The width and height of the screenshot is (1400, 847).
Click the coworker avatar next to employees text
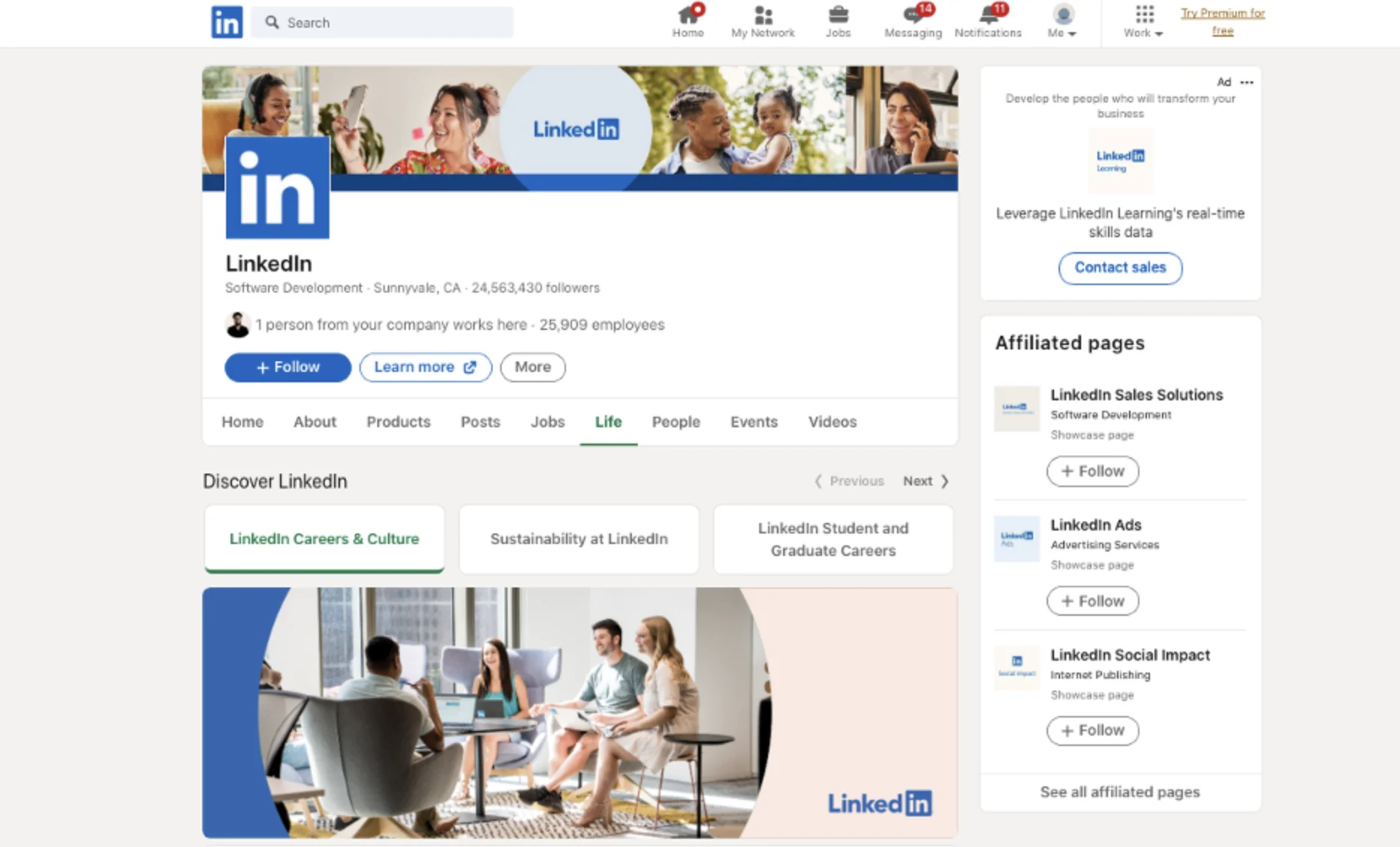pyautogui.click(x=237, y=325)
